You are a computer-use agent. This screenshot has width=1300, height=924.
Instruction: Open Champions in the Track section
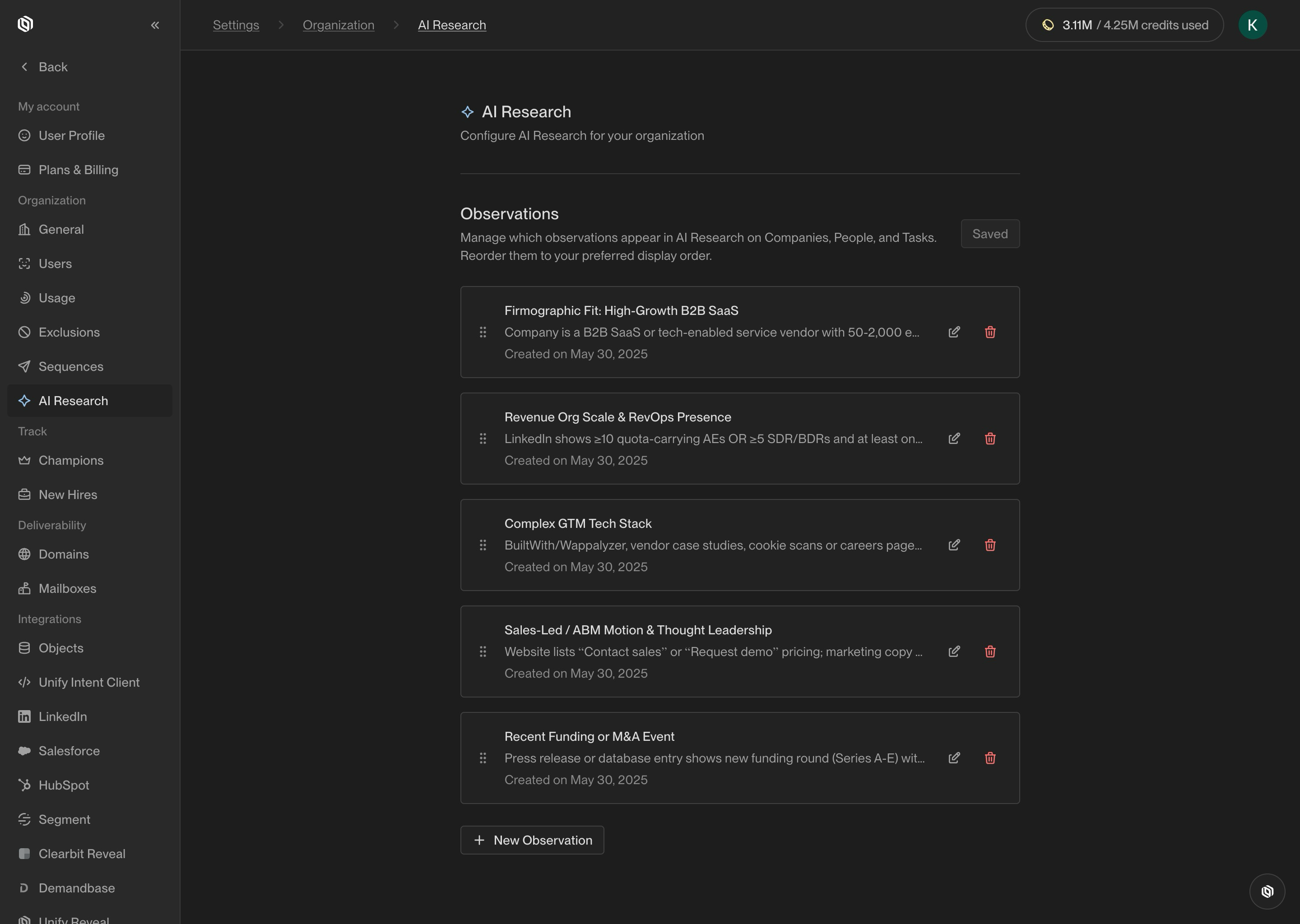tap(70, 460)
